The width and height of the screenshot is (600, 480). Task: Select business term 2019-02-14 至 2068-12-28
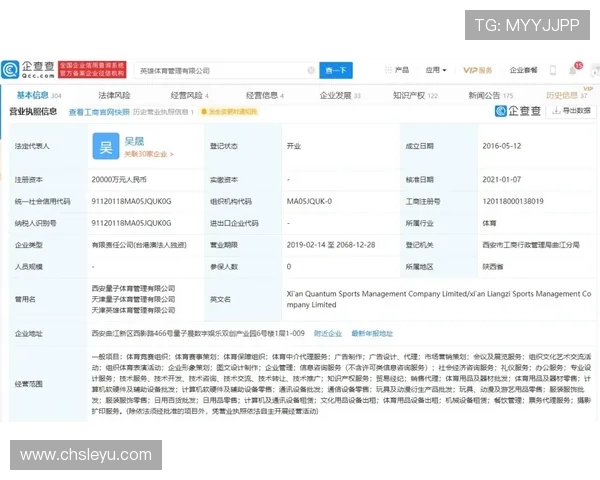[331, 245]
